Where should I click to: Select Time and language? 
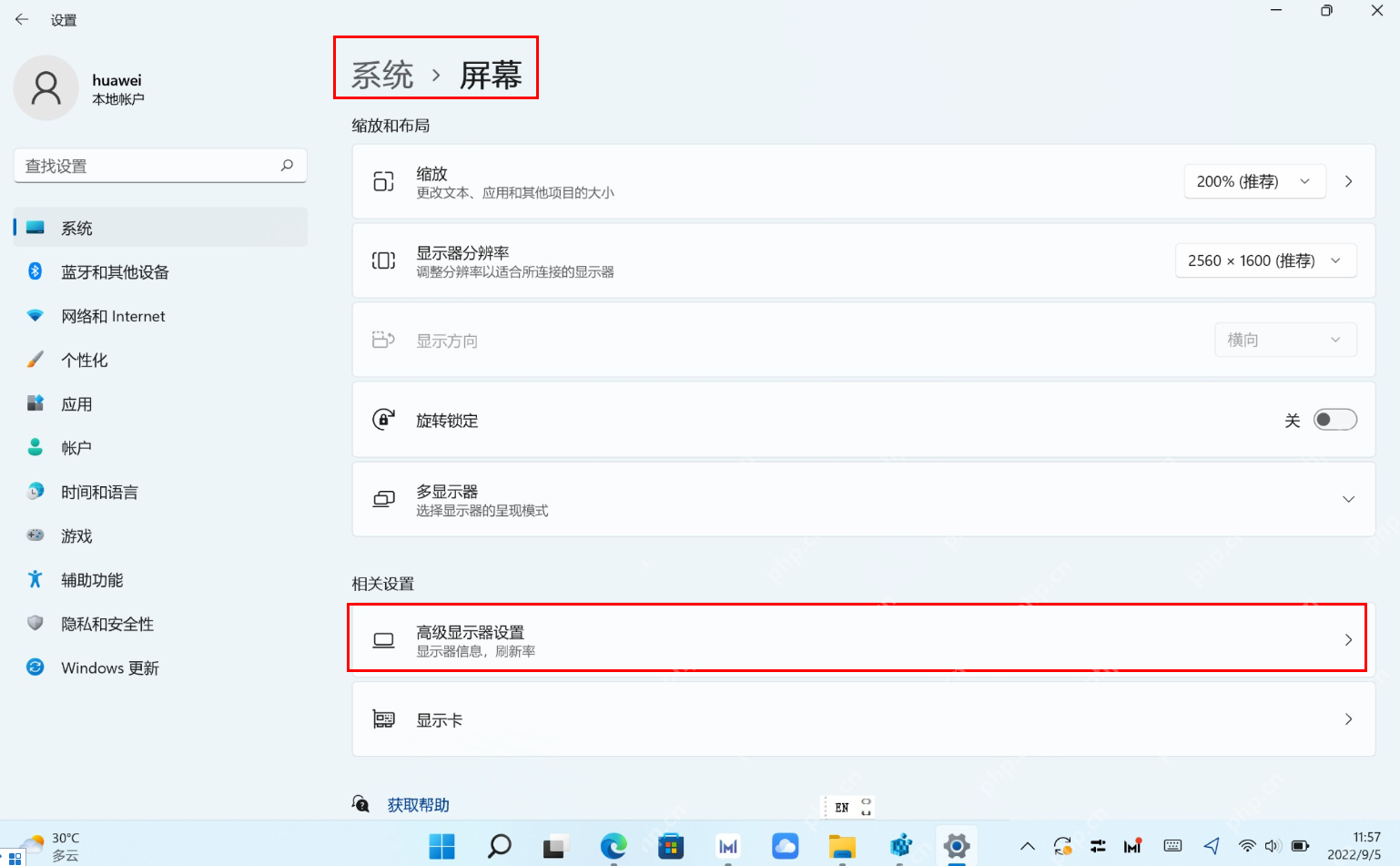coord(160,492)
